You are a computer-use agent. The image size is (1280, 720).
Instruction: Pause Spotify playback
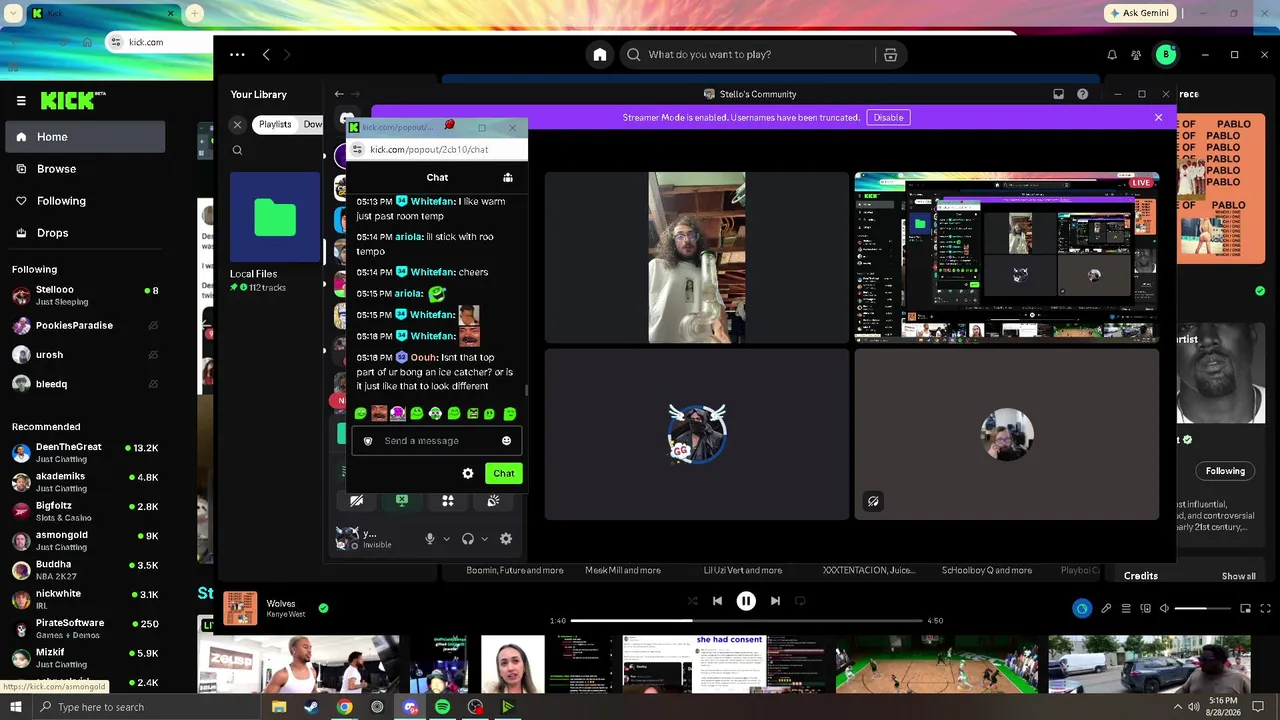click(x=746, y=601)
